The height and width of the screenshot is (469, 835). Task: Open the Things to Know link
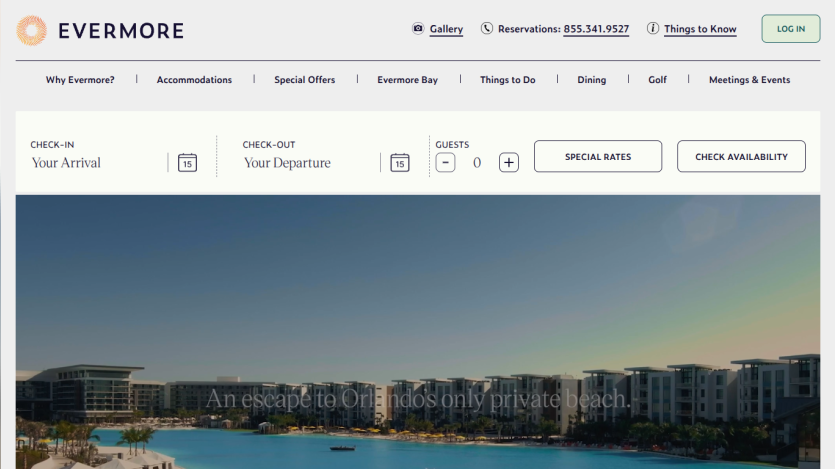[700, 29]
